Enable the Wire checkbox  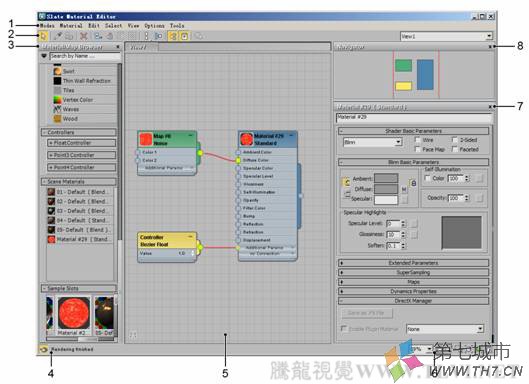[x=417, y=140]
